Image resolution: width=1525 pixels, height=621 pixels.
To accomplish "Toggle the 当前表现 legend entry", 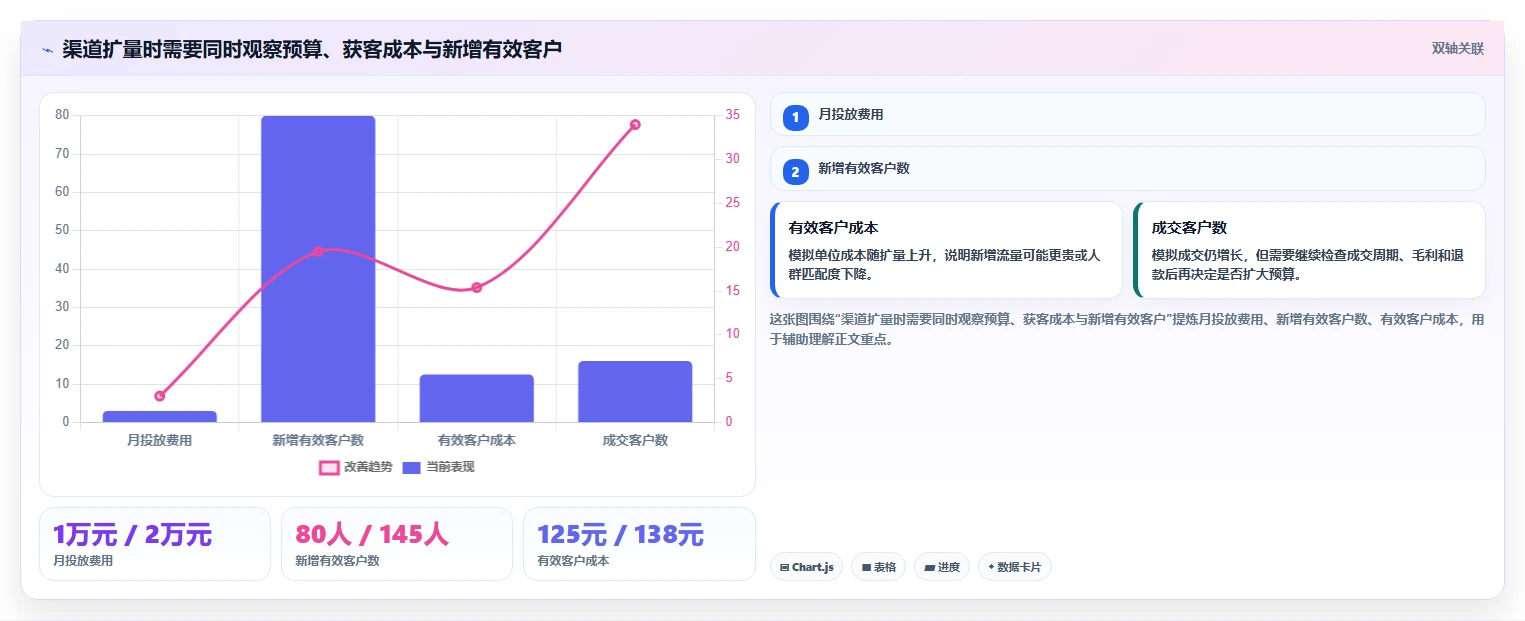I will [x=438, y=467].
